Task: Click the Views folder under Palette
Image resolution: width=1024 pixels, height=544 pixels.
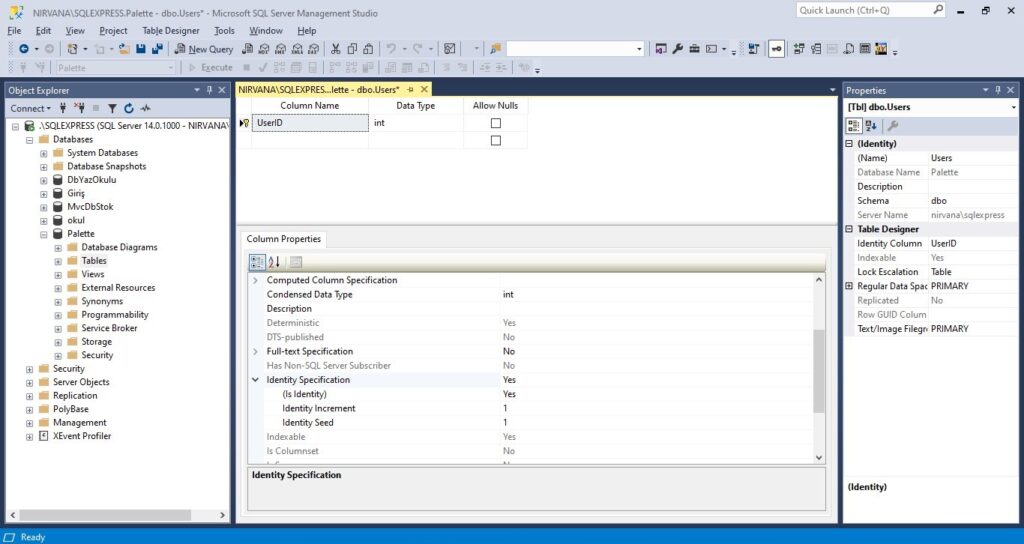Action: tap(92, 274)
